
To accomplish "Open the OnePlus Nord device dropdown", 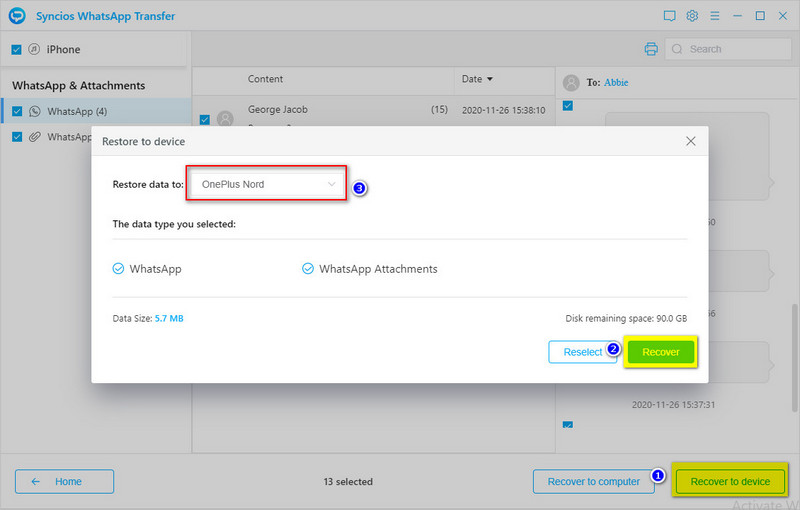I will pos(267,184).
